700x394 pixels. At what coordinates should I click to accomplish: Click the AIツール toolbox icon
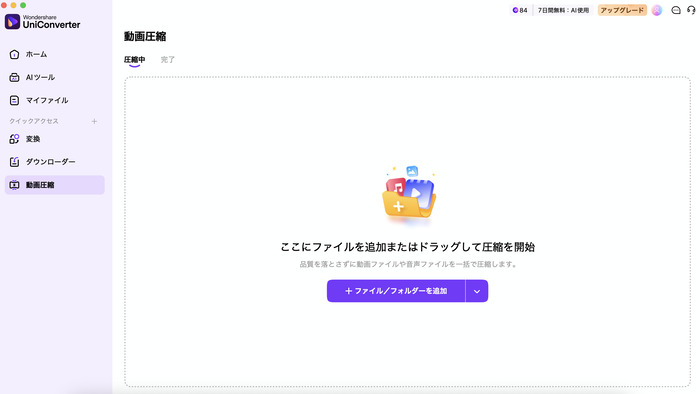click(14, 77)
